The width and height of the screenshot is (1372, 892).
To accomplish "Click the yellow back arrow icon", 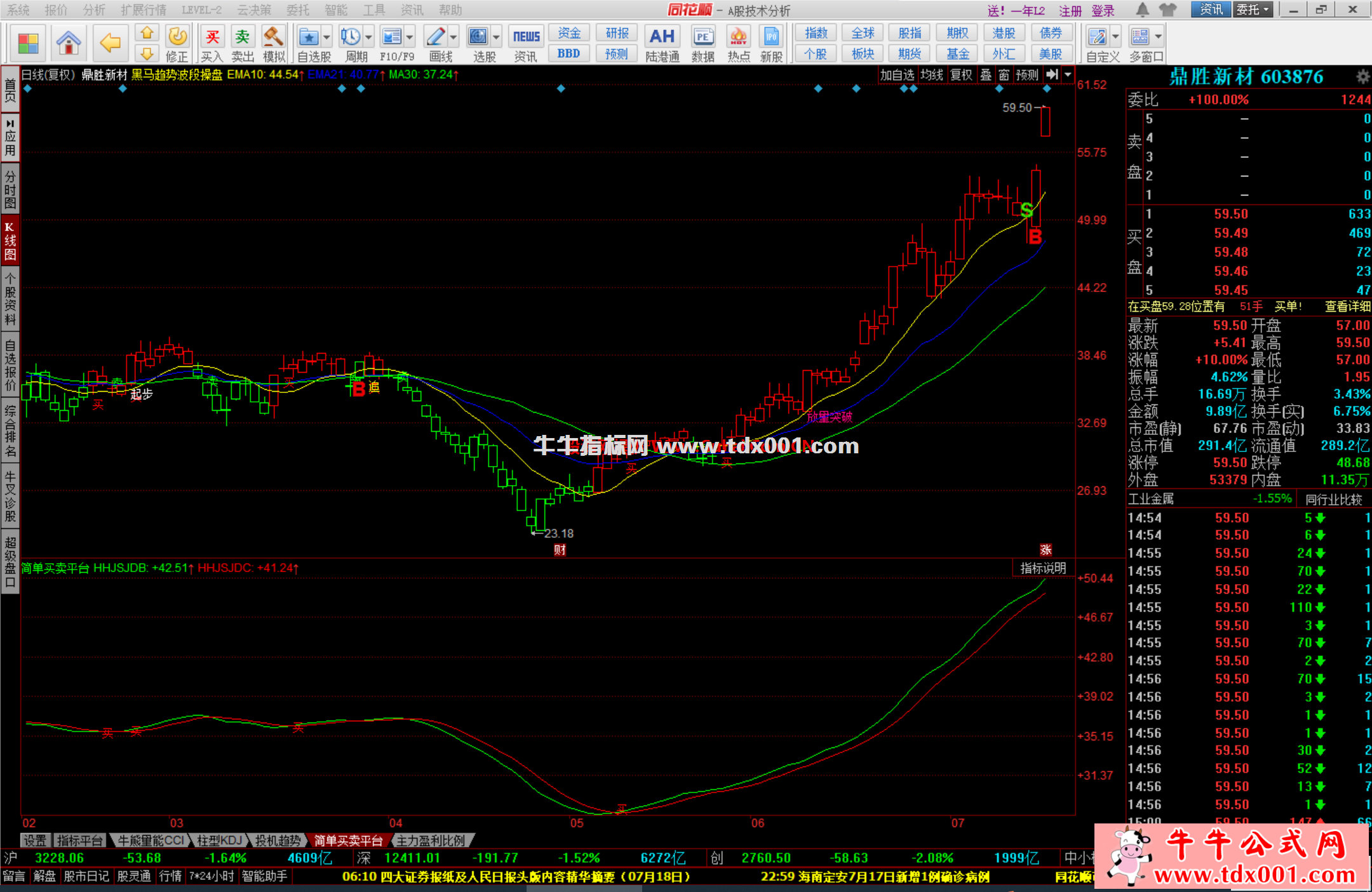I will pos(110,43).
